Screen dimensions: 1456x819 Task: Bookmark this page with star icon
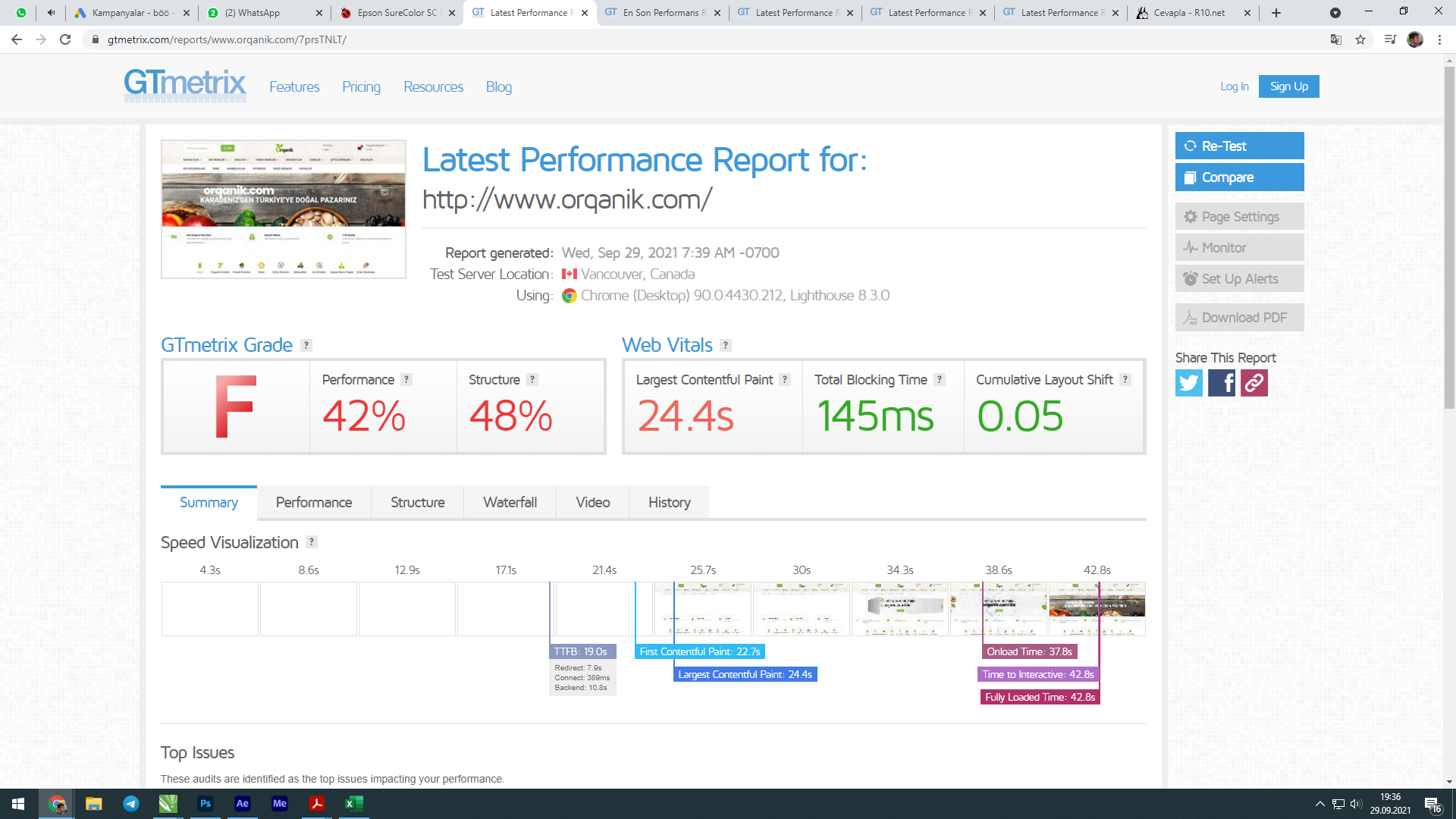coord(1360,39)
